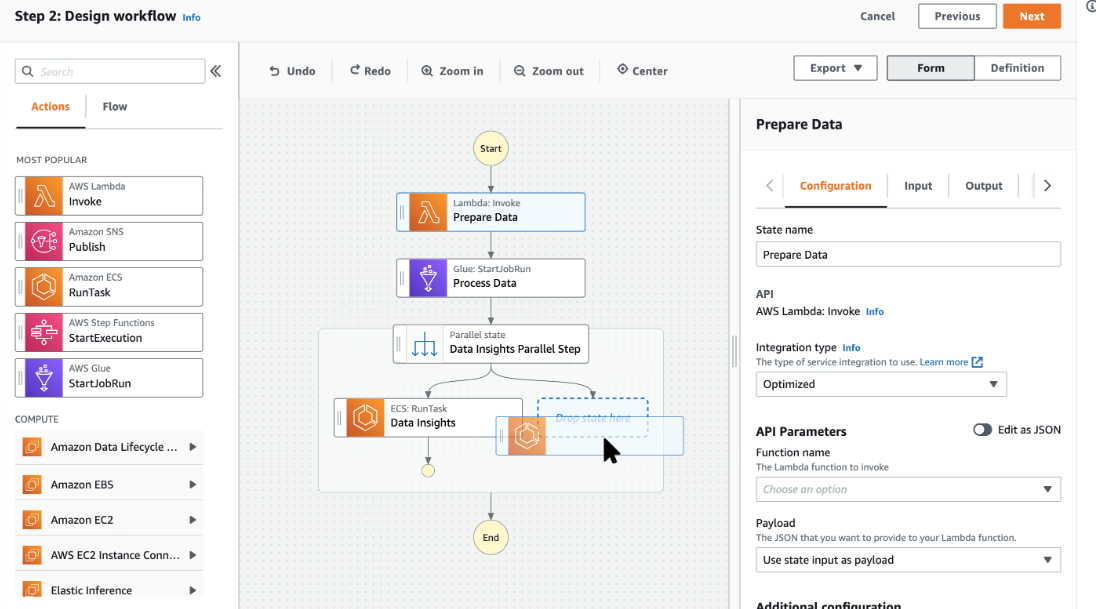
Task: Open the Integration type Optimized dropdown
Action: [x=881, y=385]
